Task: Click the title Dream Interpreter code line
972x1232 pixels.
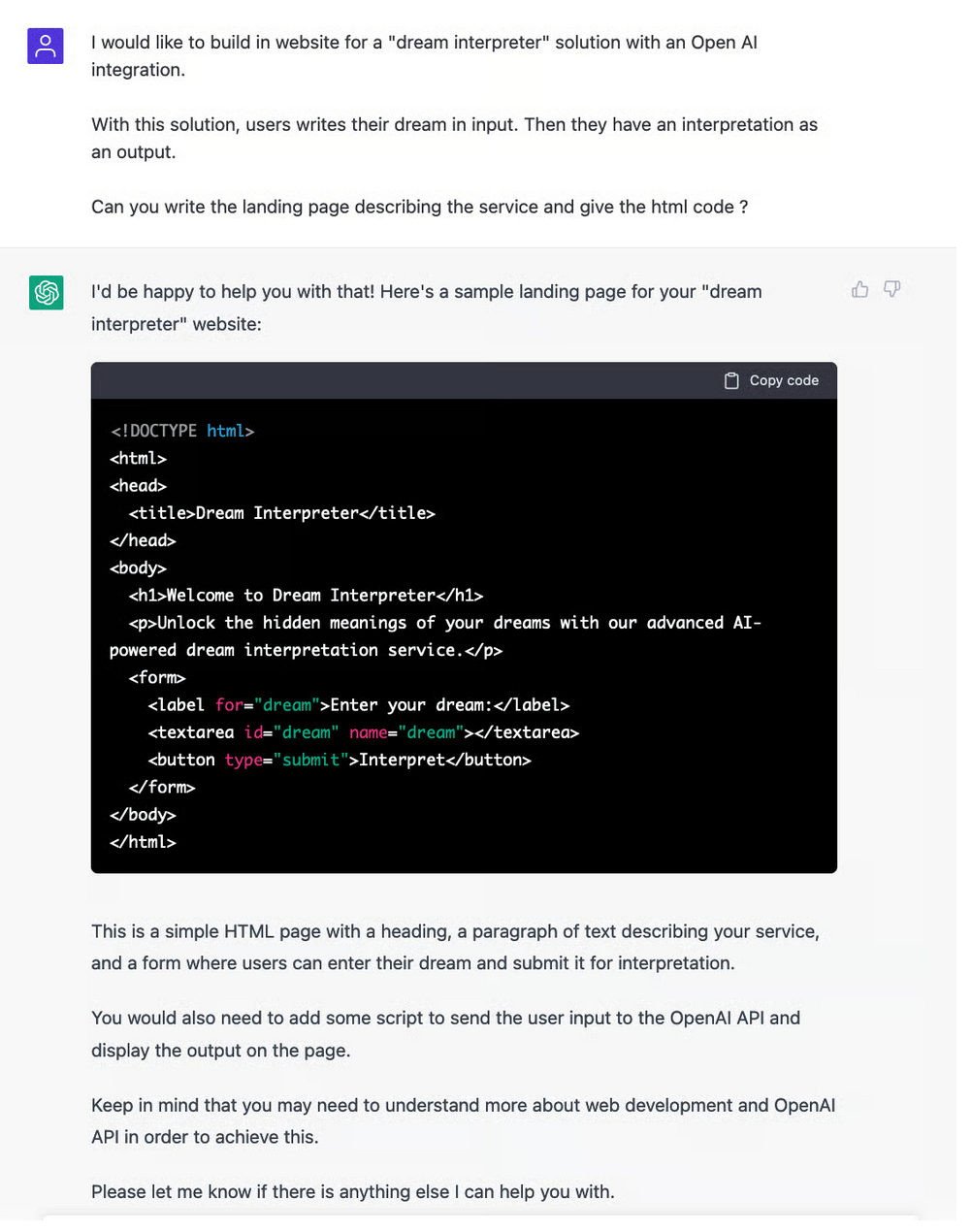Action: [x=282, y=513]
